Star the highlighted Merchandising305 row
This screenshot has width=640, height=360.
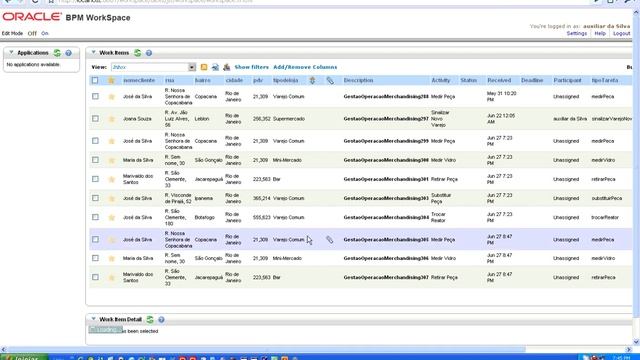(111, 240)
